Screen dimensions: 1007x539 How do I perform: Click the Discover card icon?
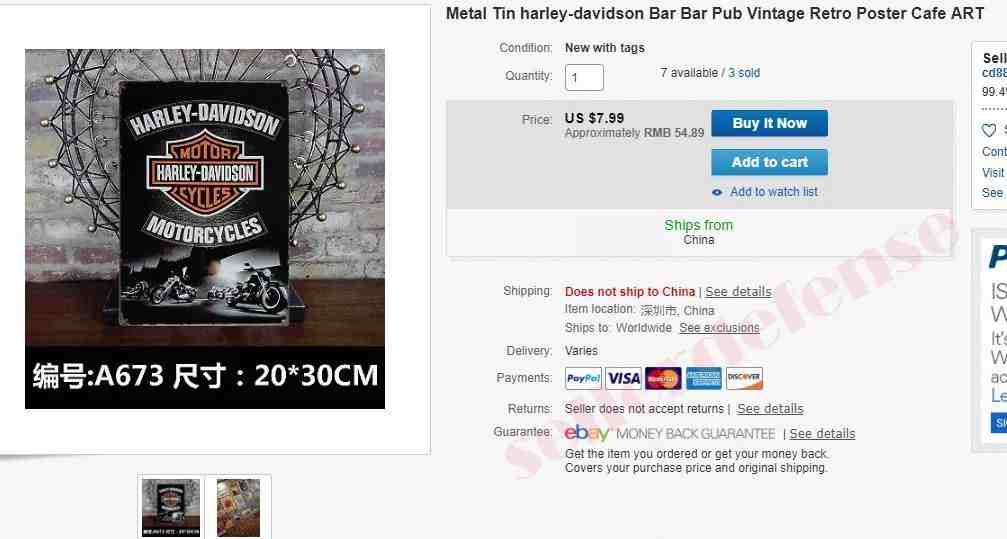click(x=744, y=378)
